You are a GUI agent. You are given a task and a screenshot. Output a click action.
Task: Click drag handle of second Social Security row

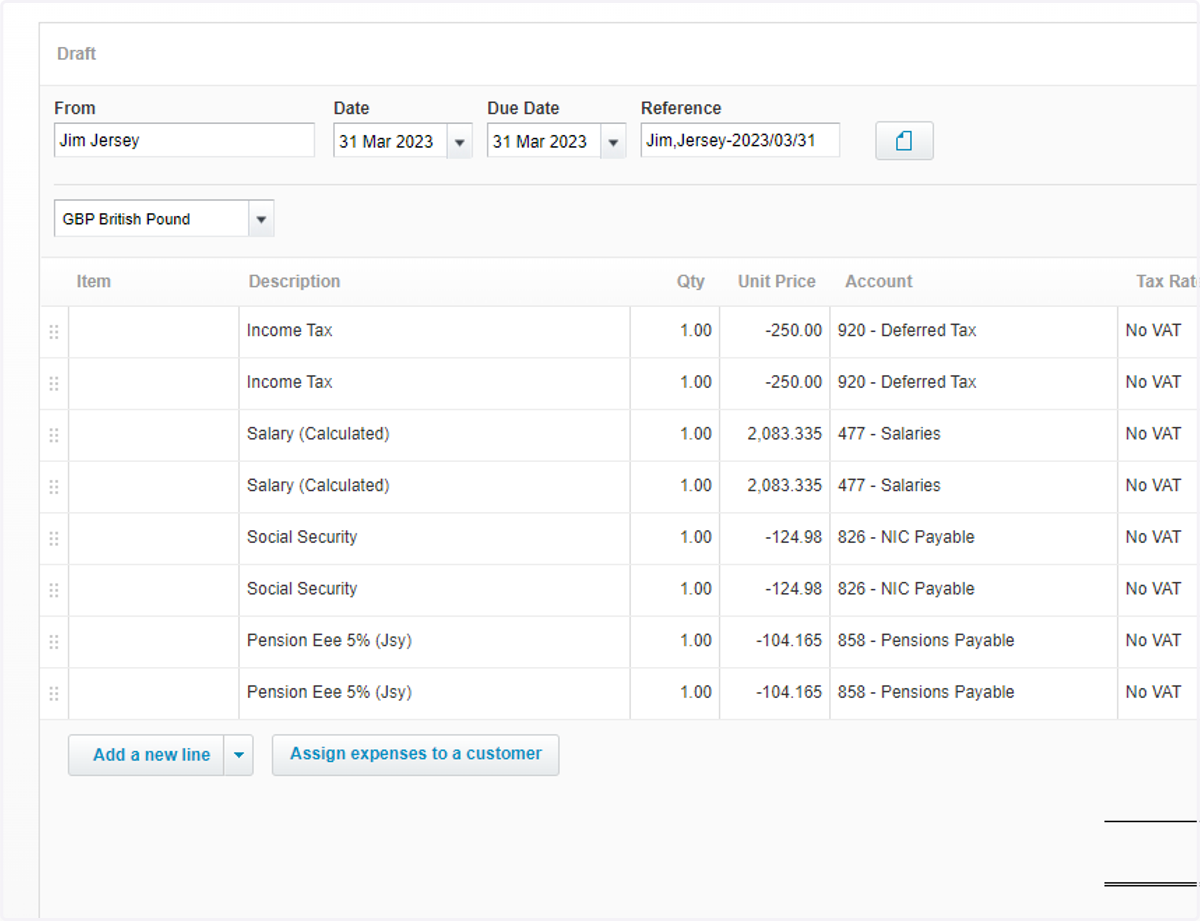(54, 590)
